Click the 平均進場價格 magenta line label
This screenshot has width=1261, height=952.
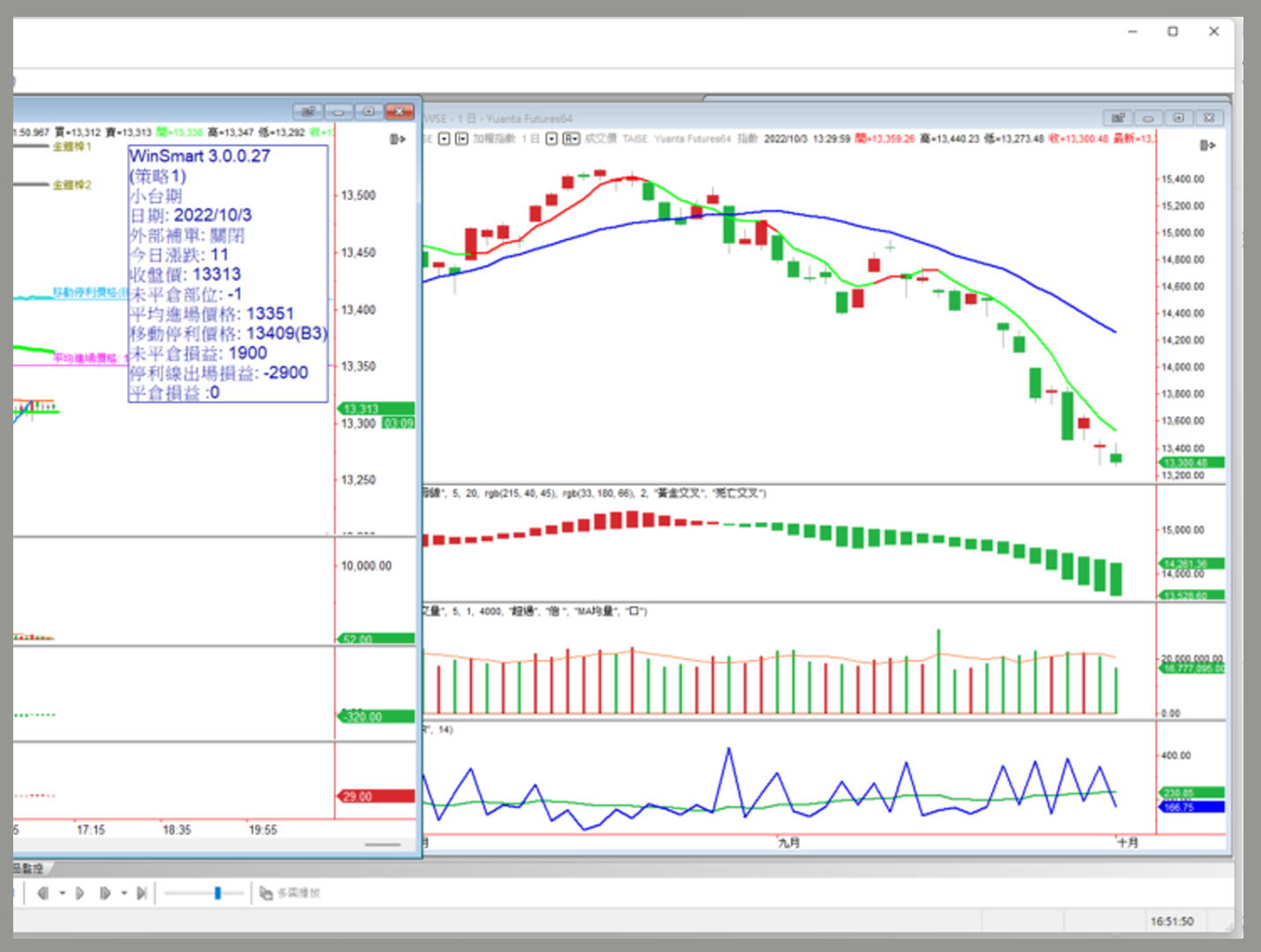click(x=90, y=358)
